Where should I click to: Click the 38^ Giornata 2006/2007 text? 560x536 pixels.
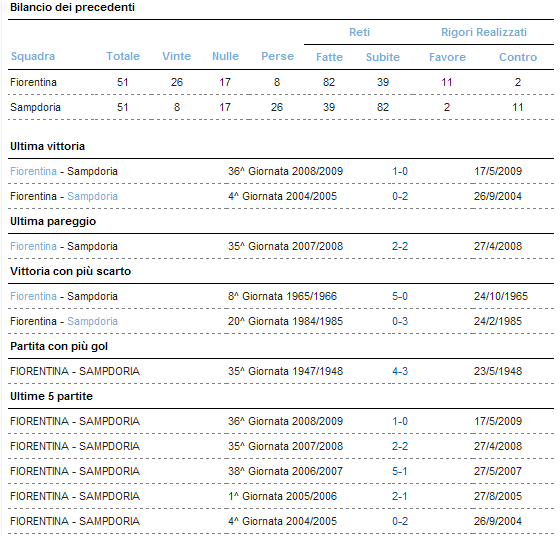tap(285, 471)
